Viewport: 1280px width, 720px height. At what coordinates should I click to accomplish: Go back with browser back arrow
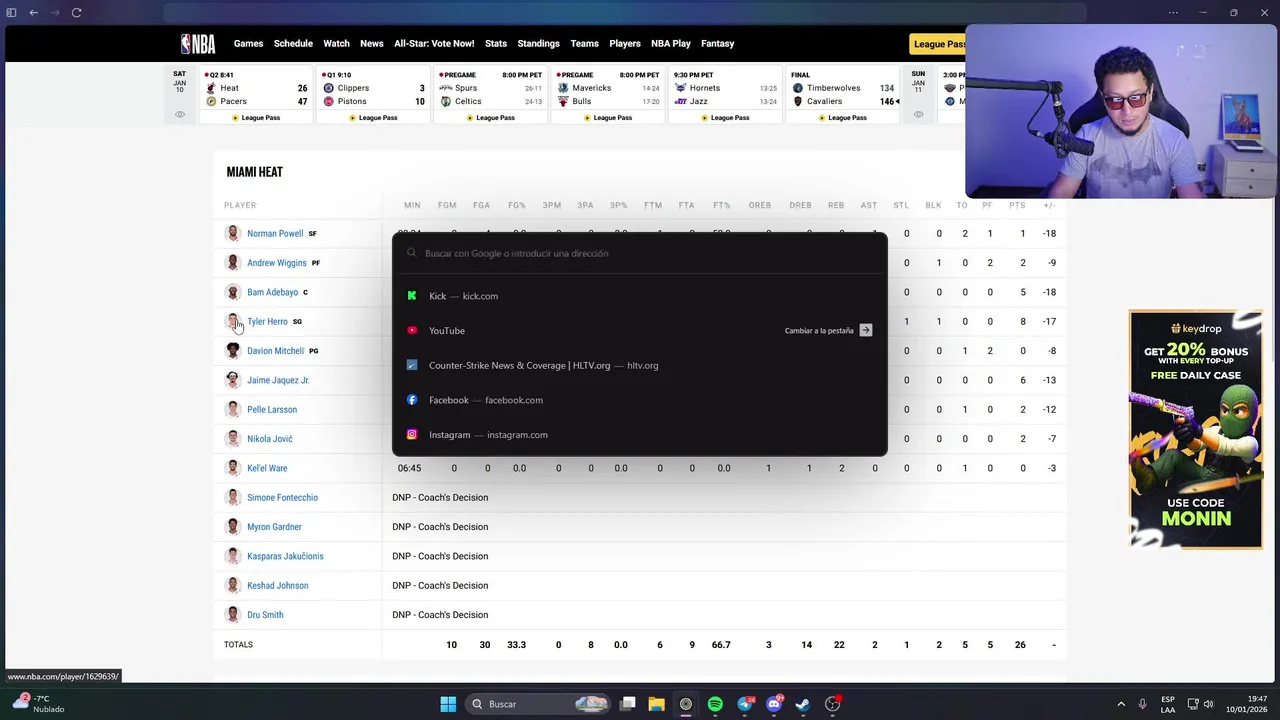pyautogui.click(x=33, y=12)
